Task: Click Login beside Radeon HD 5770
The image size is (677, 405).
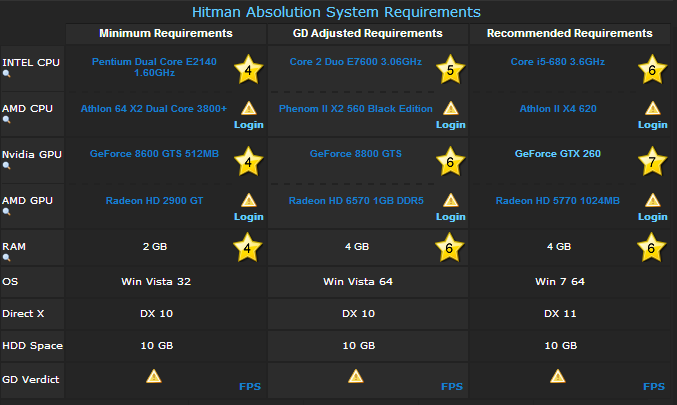Action: pyautogui.click(x=653, y=217)
